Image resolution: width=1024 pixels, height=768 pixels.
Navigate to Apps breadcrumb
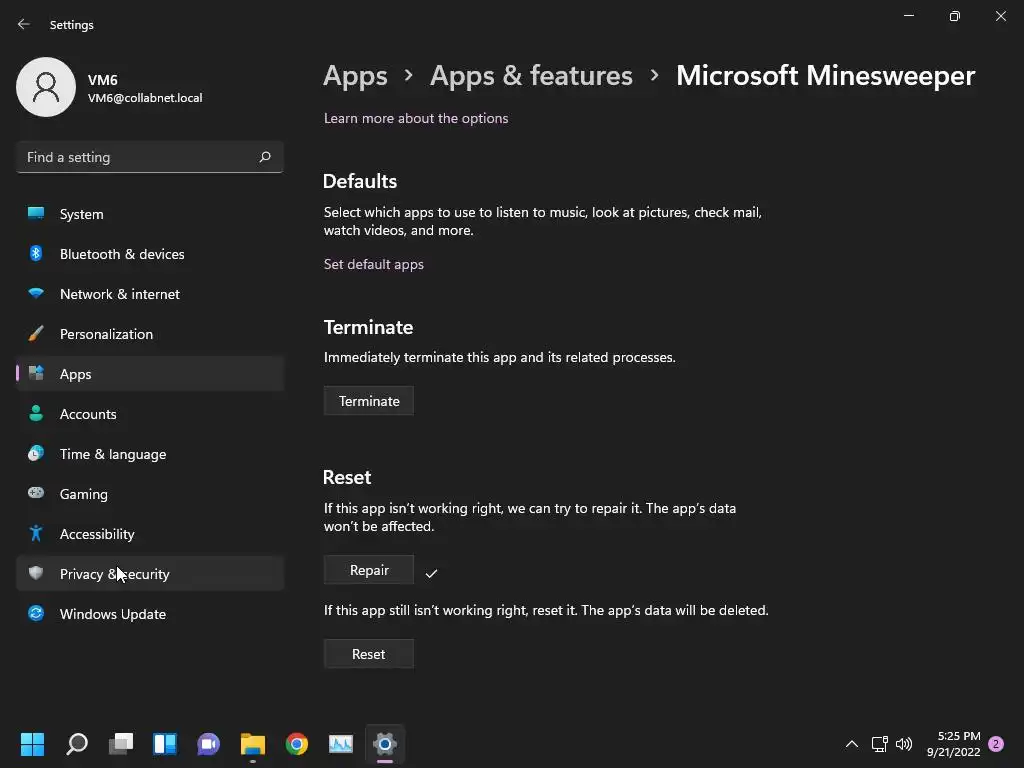pos(355,76)
